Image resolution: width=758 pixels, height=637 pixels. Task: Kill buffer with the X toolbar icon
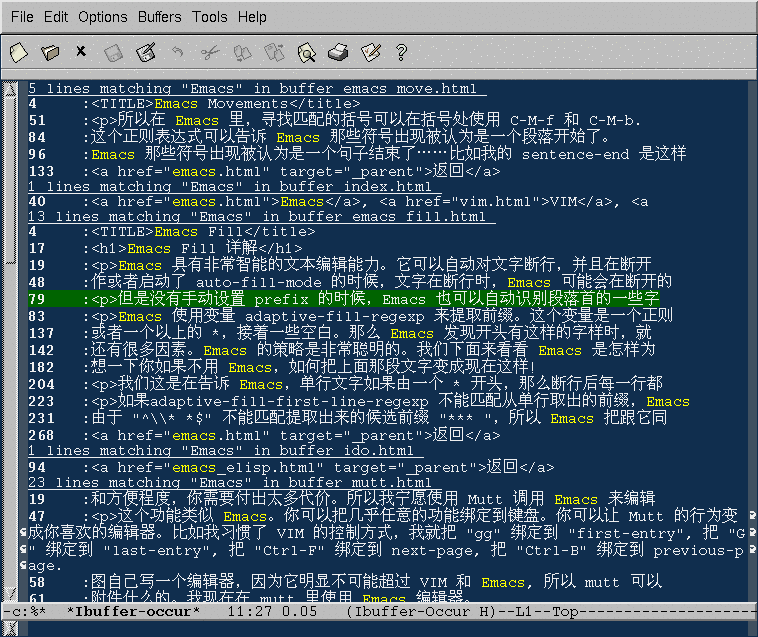point(81,51)
